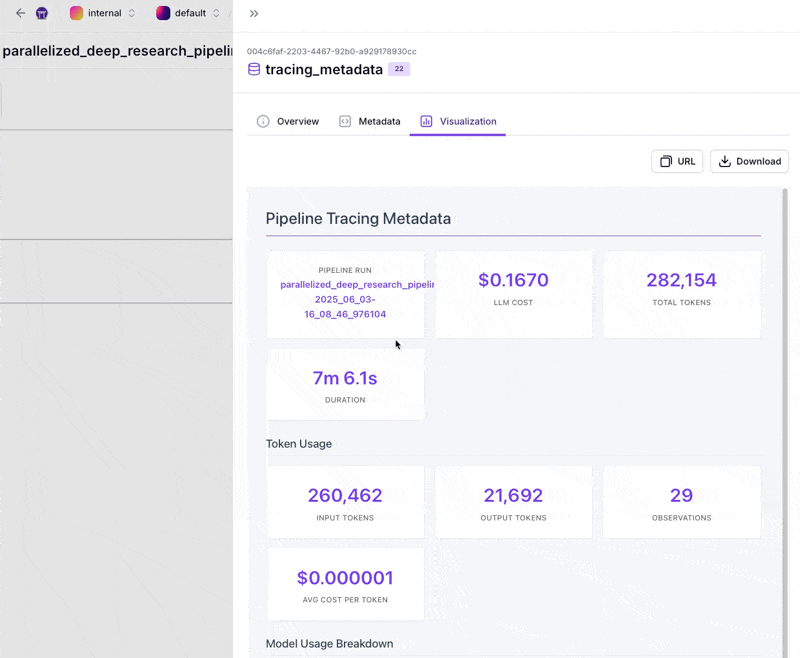This screenshot has height=658, width=800.
Task: Click the internal workspace avatar icon
Action: click(x=76, y=13)
